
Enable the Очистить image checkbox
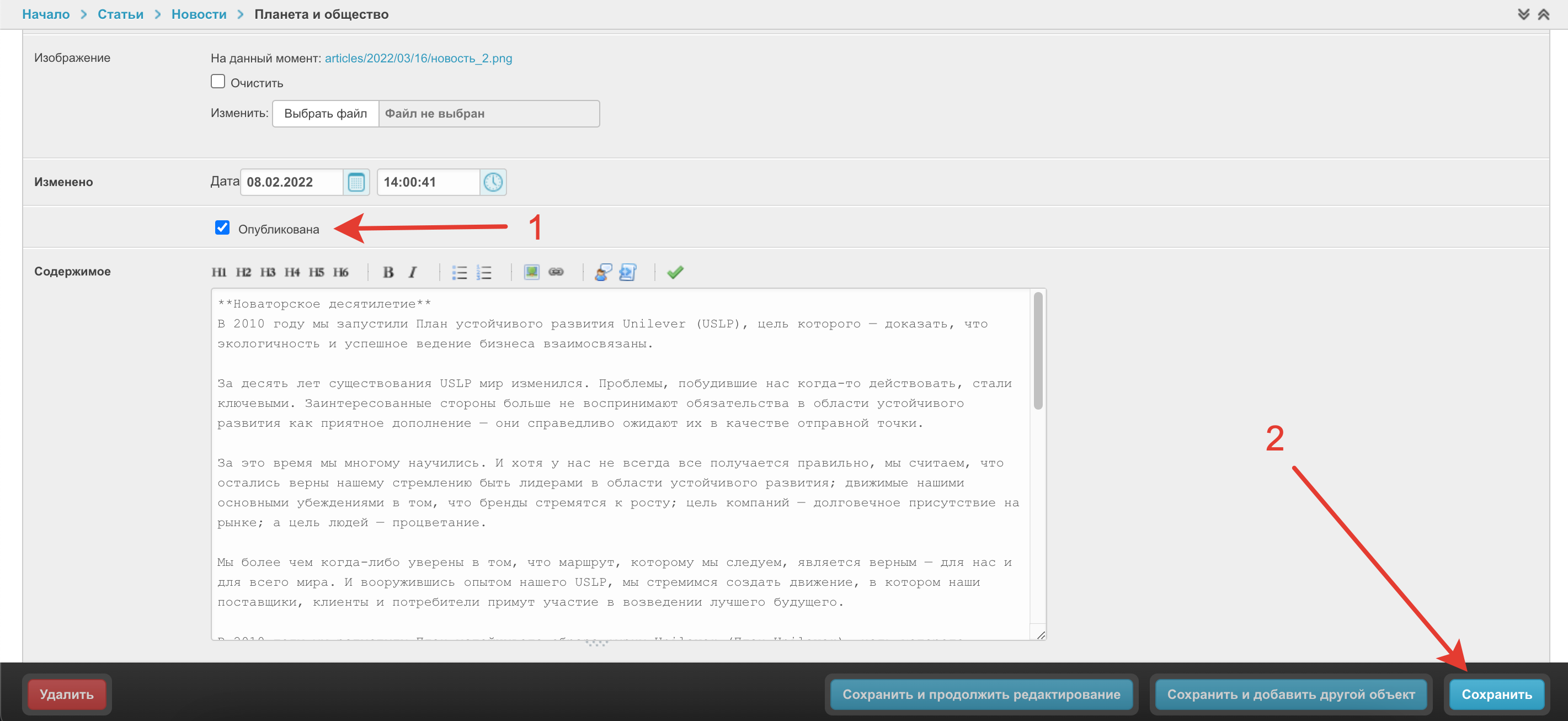click(x=218, y=82)
